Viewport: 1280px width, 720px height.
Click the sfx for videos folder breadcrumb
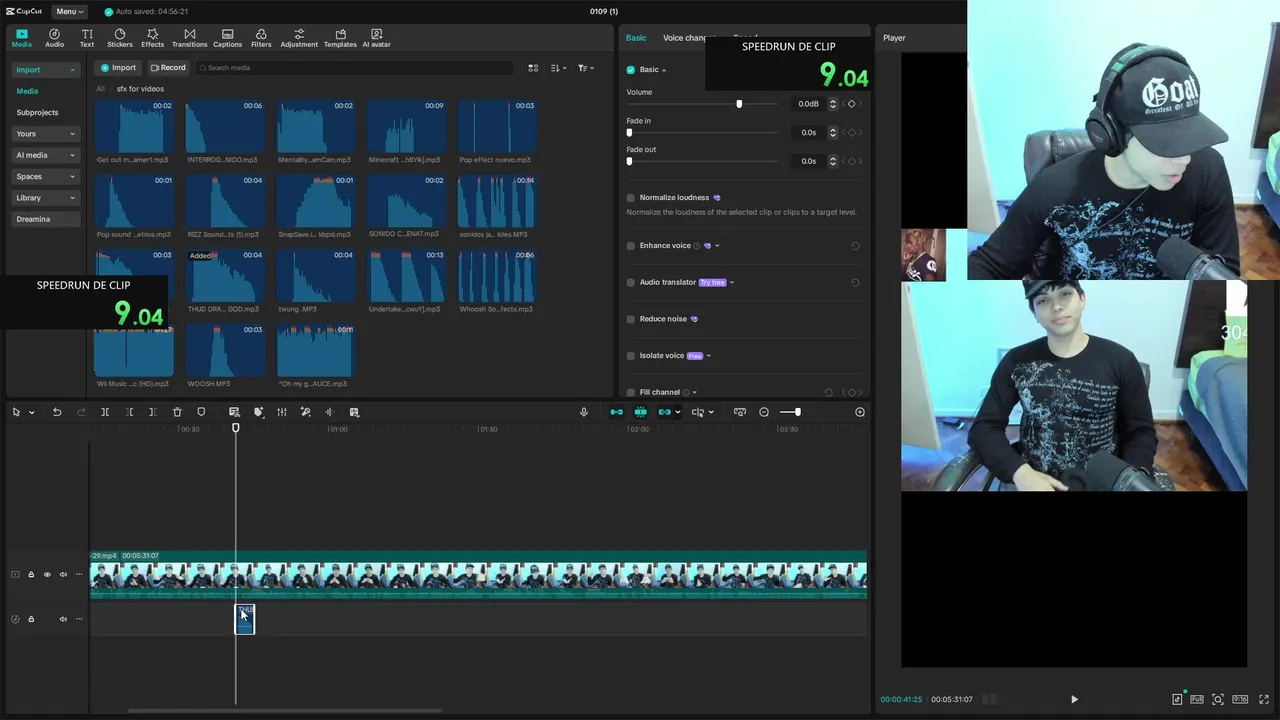[x=140, y=89]
